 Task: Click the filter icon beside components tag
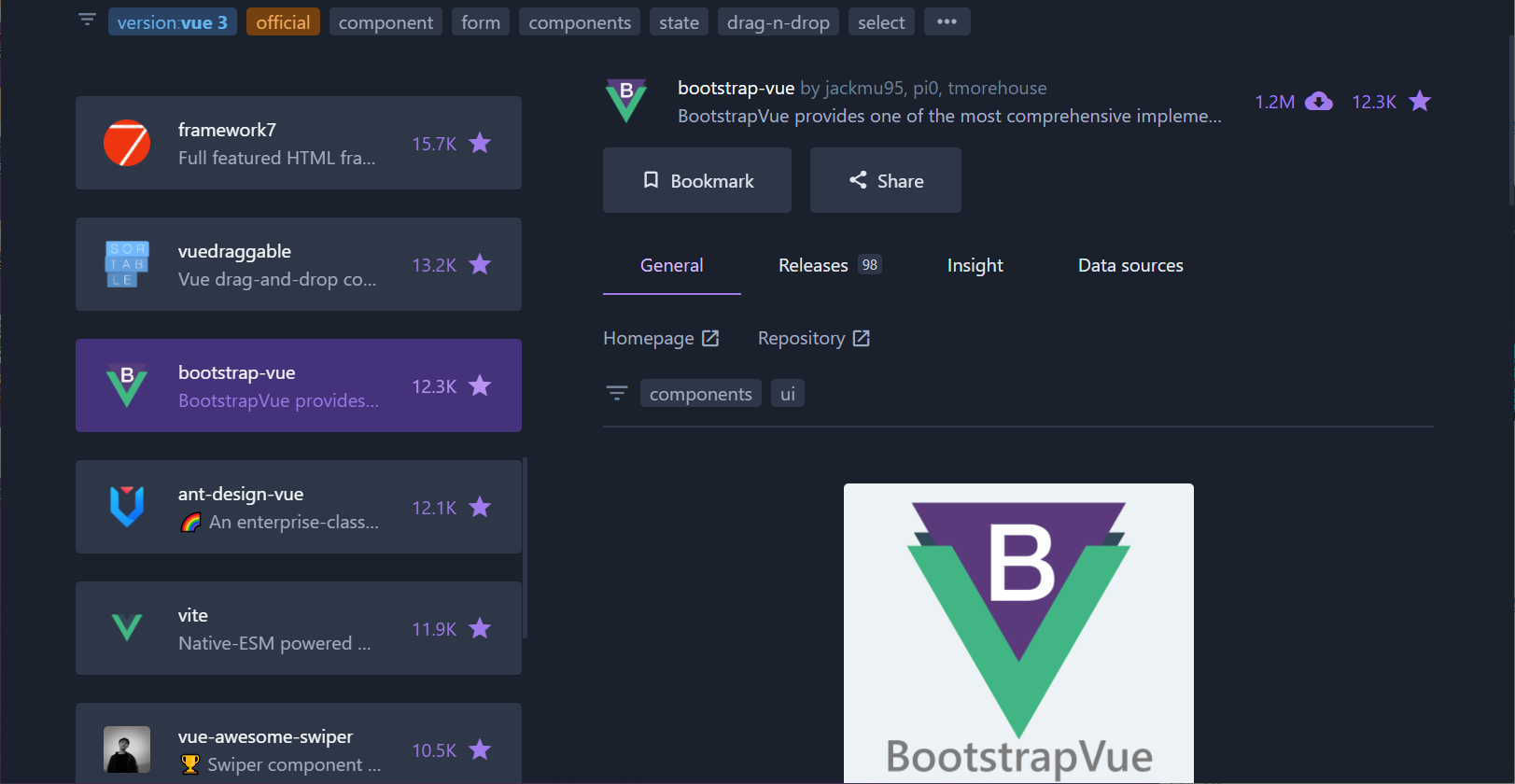click(x=617, y=393)
